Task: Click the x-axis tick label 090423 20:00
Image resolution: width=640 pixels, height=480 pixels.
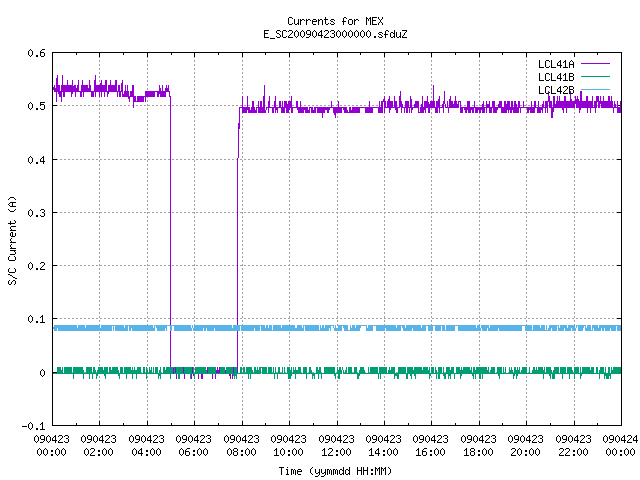Action: [x=525, y=445]
